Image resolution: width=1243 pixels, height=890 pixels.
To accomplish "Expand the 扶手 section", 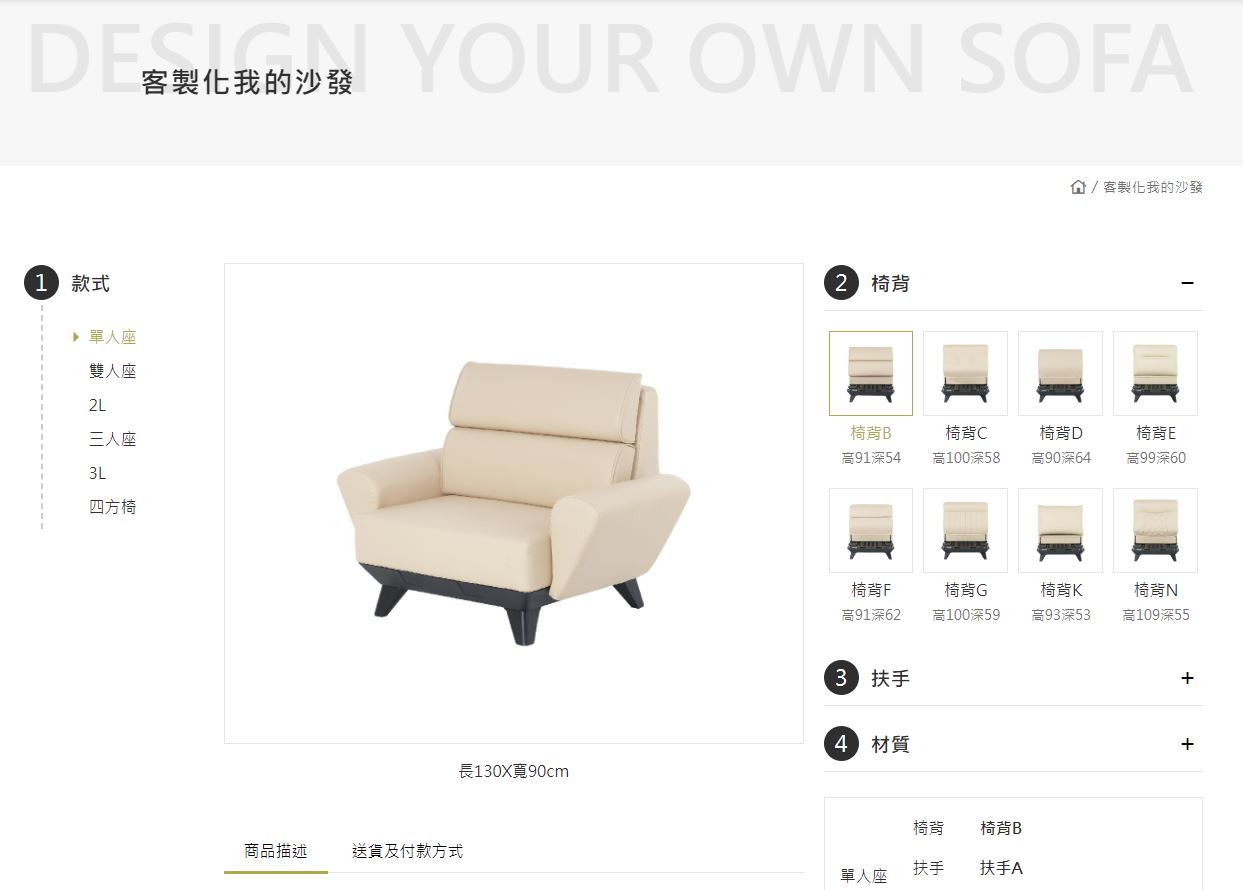I will tap(1187, 678).
